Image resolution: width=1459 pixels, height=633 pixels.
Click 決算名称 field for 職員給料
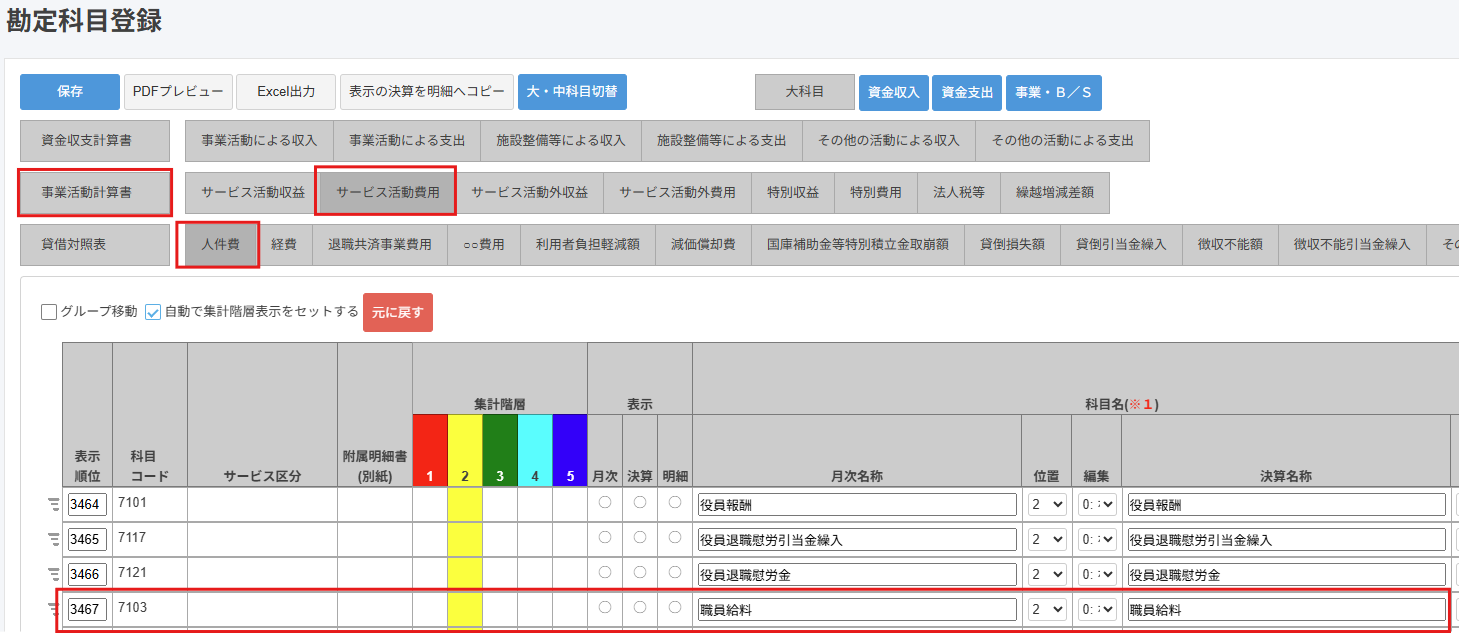pos(1286,610)
